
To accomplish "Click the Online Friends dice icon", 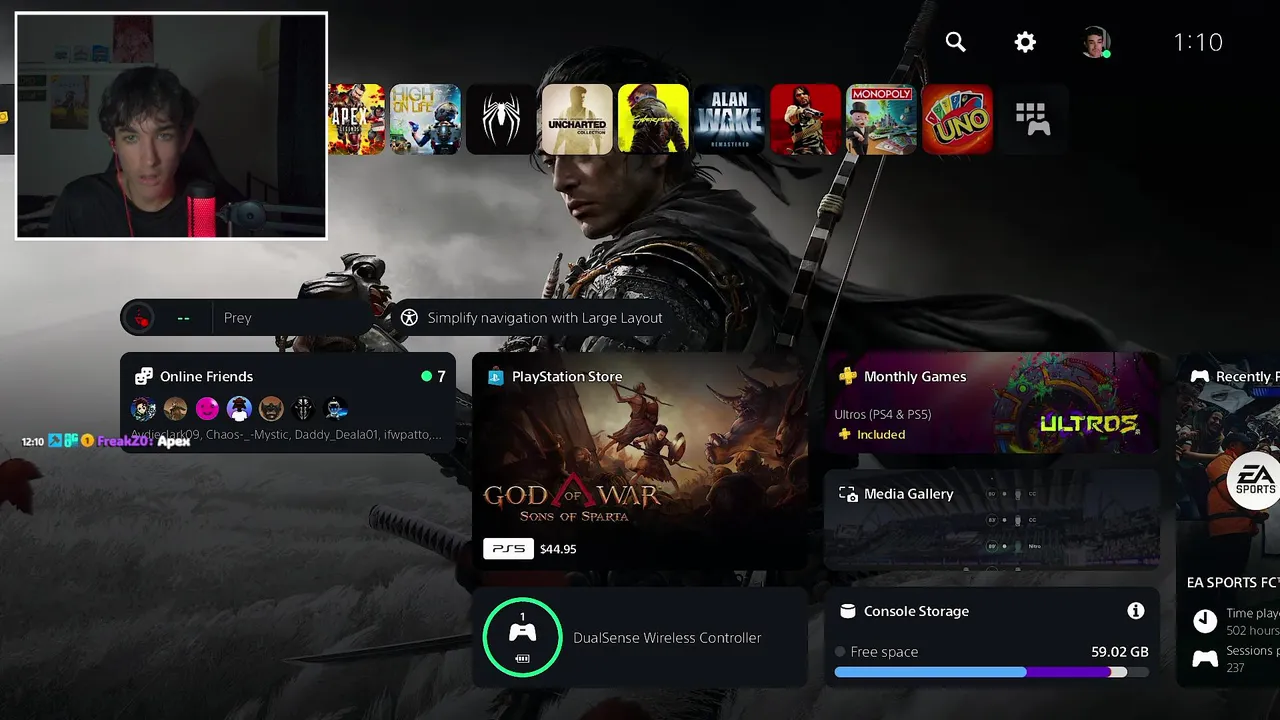I will pos(144,376).
